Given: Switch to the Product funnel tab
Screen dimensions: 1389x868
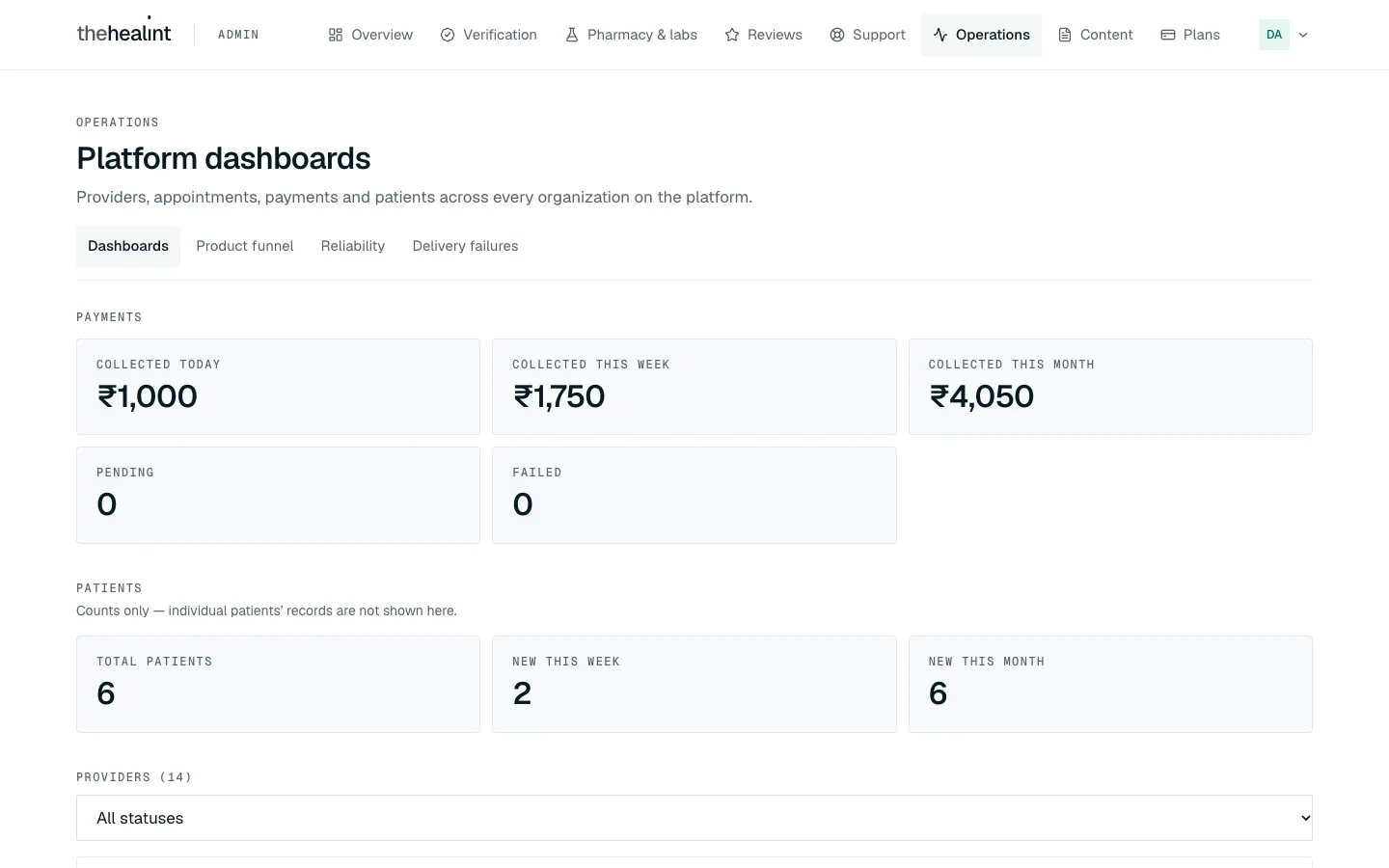Looking at the screenshot, I should pos(245,246).
